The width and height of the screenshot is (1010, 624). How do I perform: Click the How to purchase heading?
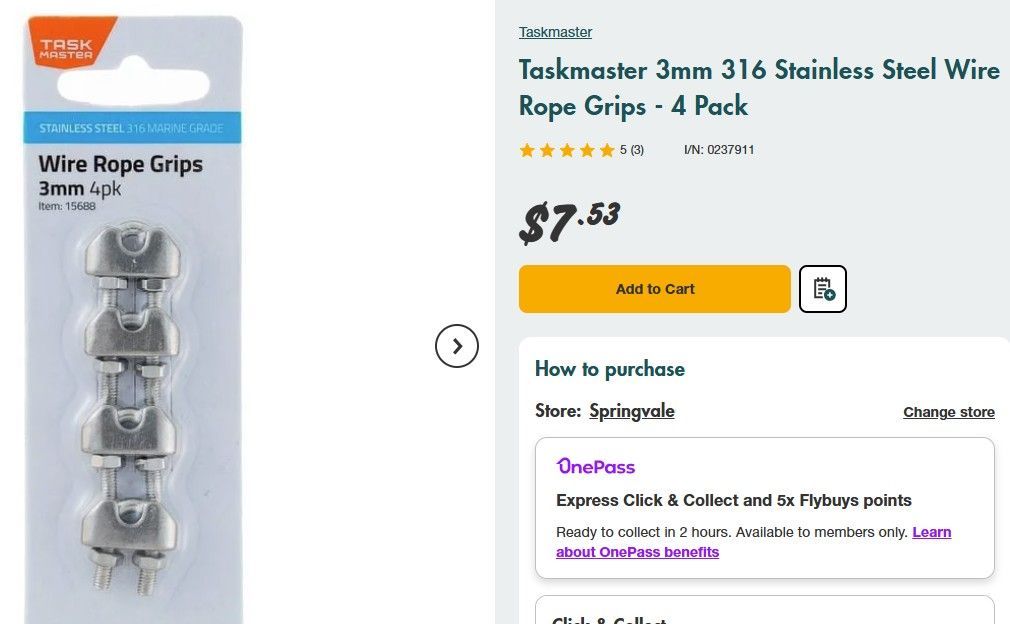tap(609, 369)
